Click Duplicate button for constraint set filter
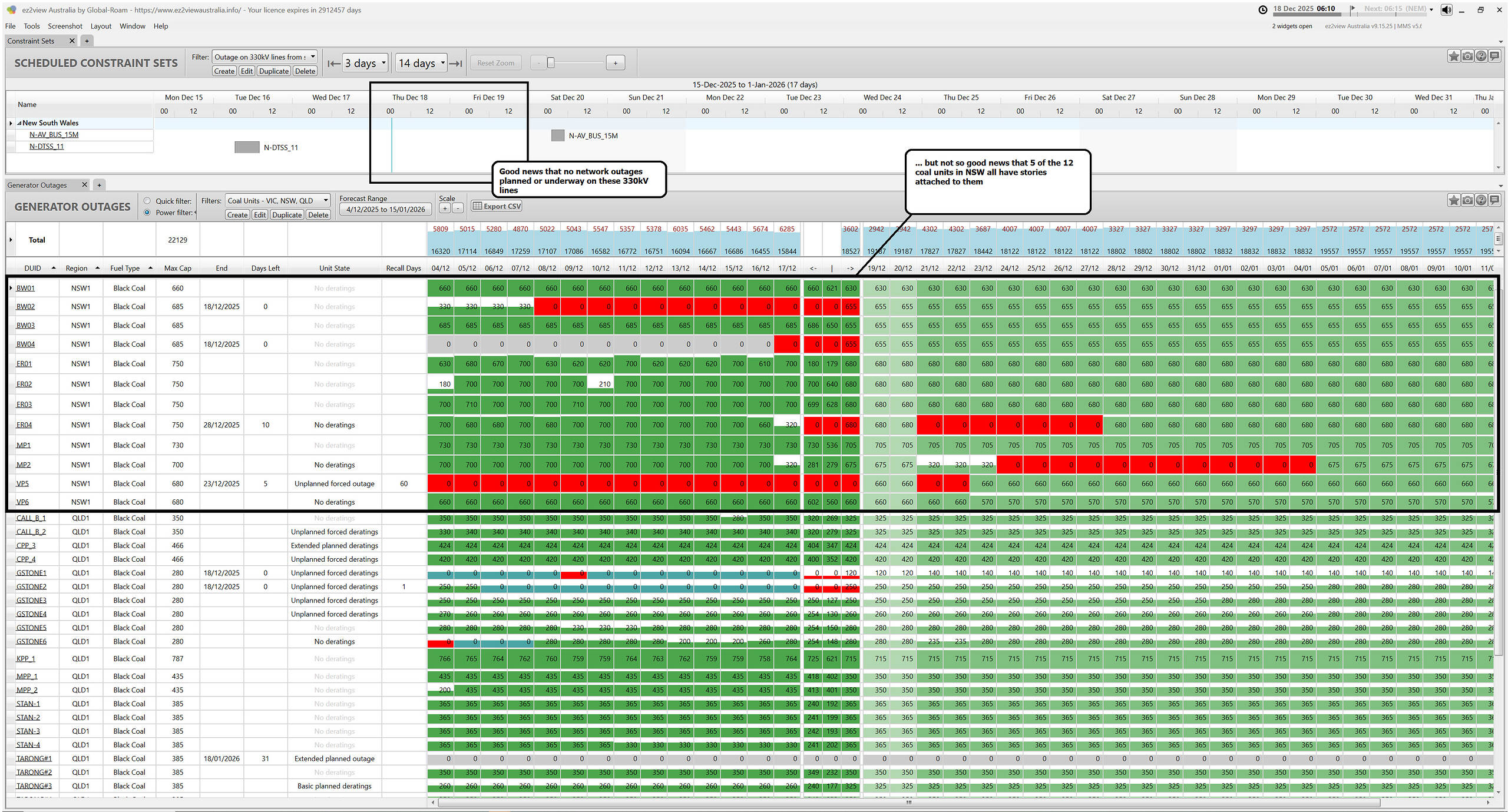Viewport: 1508px width, 812px height. tap(274, 71)
